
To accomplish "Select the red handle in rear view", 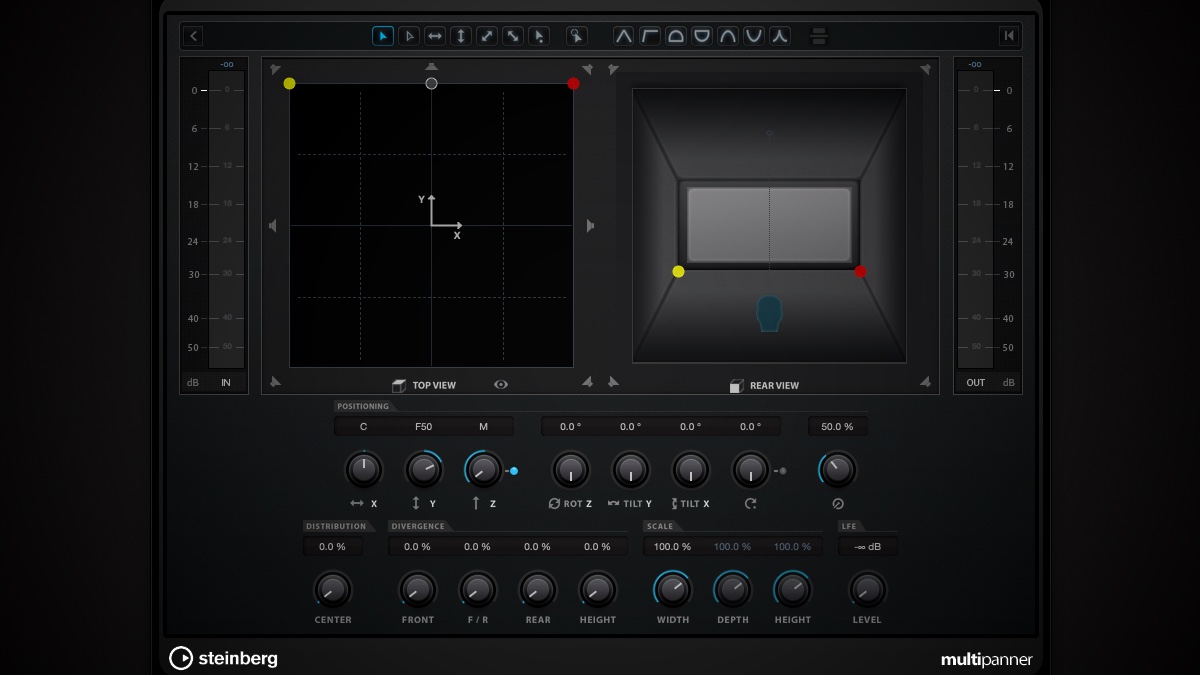I will (860, 272).
